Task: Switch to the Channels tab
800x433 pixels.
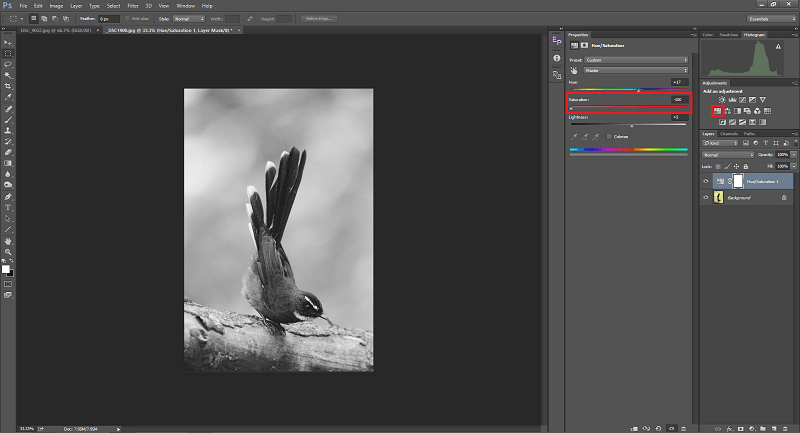Action: [729, 134]
